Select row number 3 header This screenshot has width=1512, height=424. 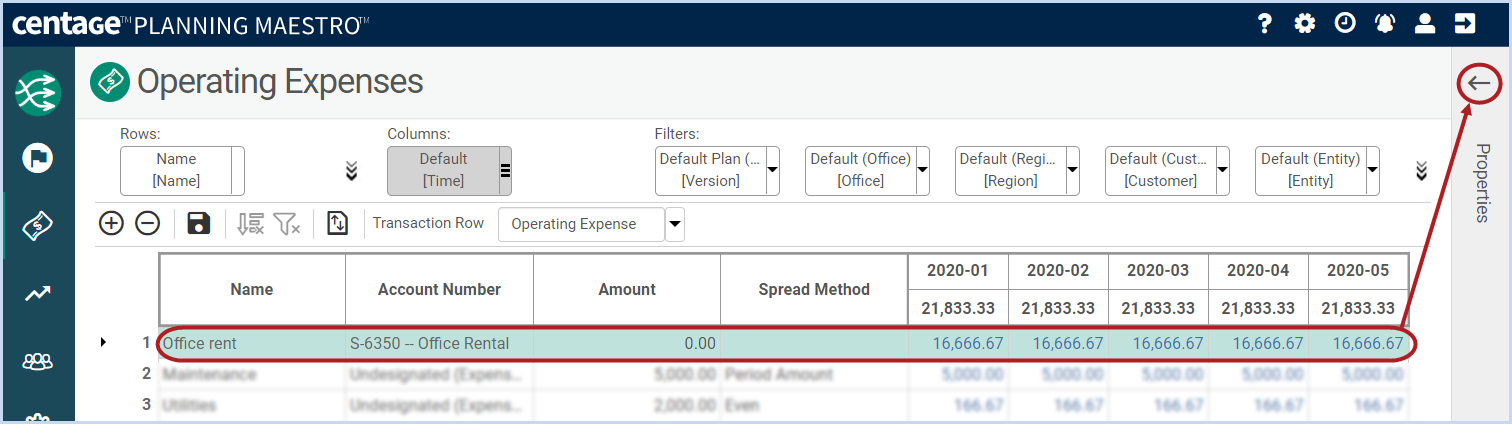146,405
